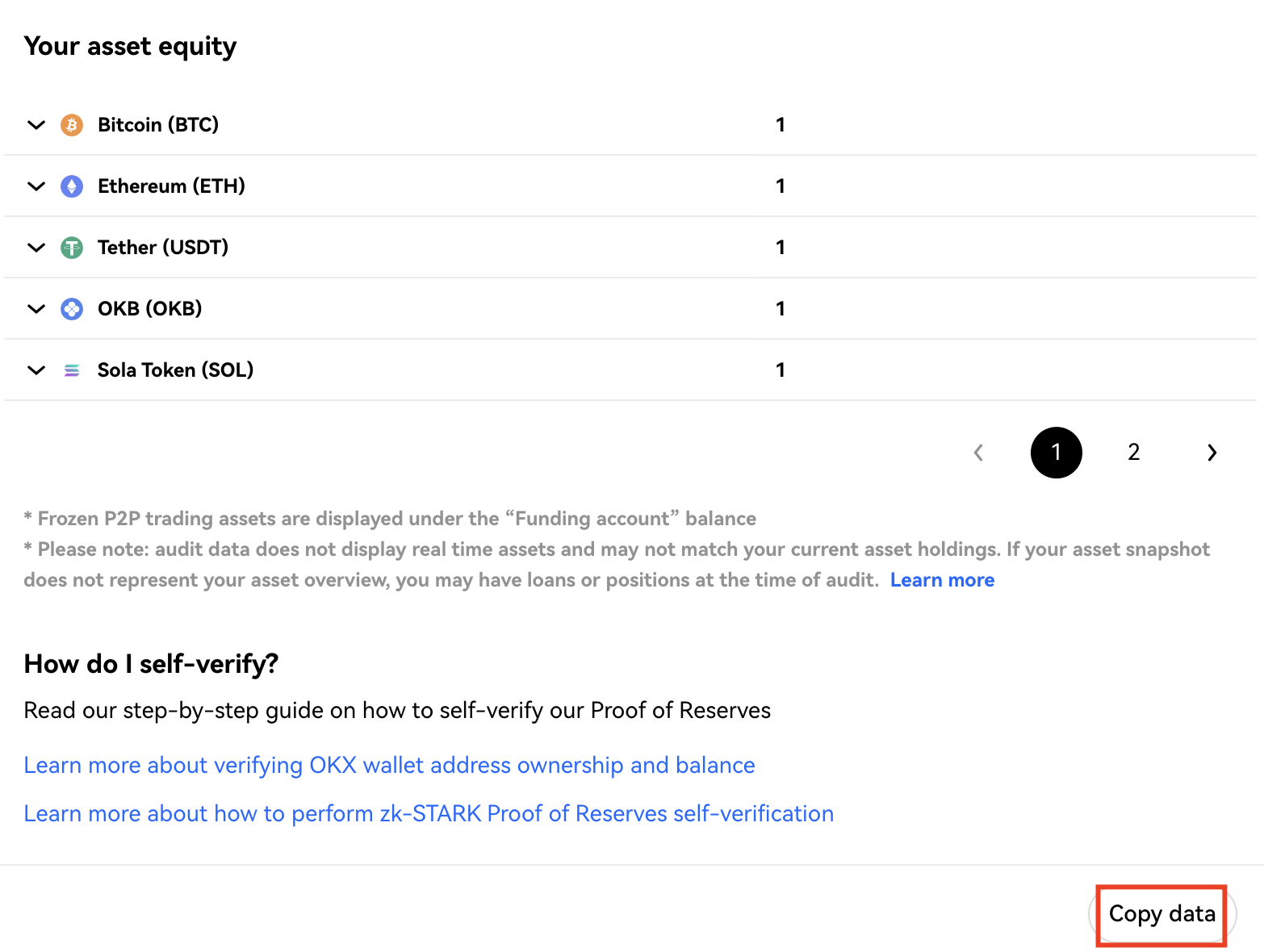
Task: Expand the OKB (OKB) row
Action: pyautogui.click(x=36, y=309)
